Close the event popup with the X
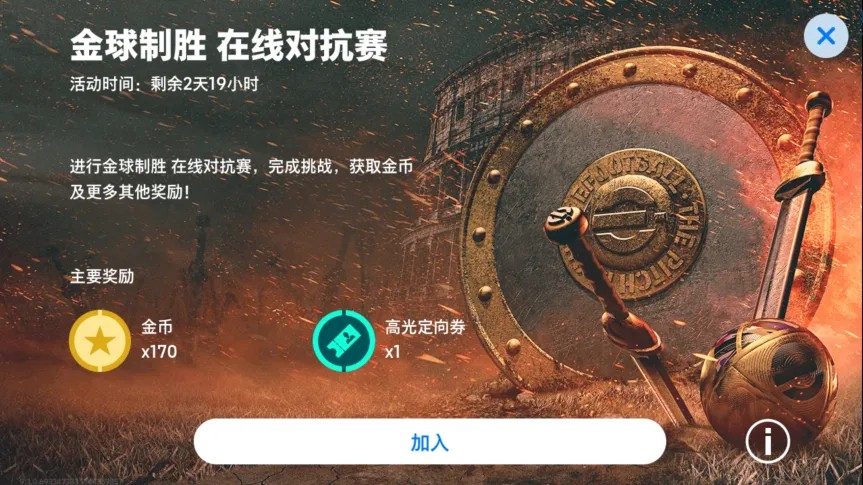 point(826,36)
